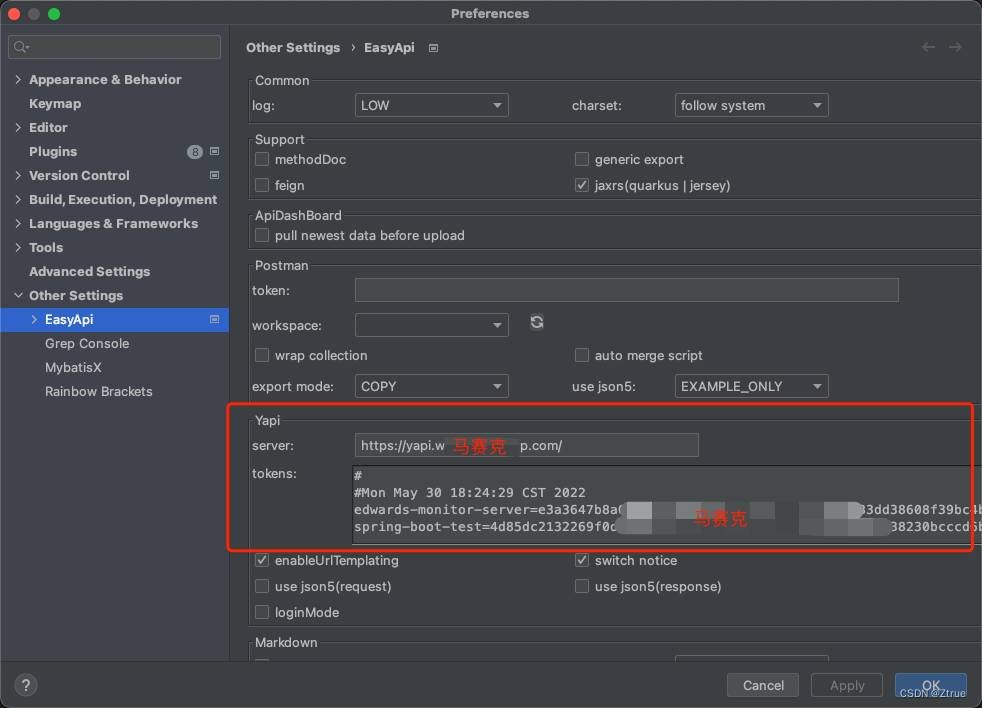Open the charset dropdown follow system

[752, 105]
